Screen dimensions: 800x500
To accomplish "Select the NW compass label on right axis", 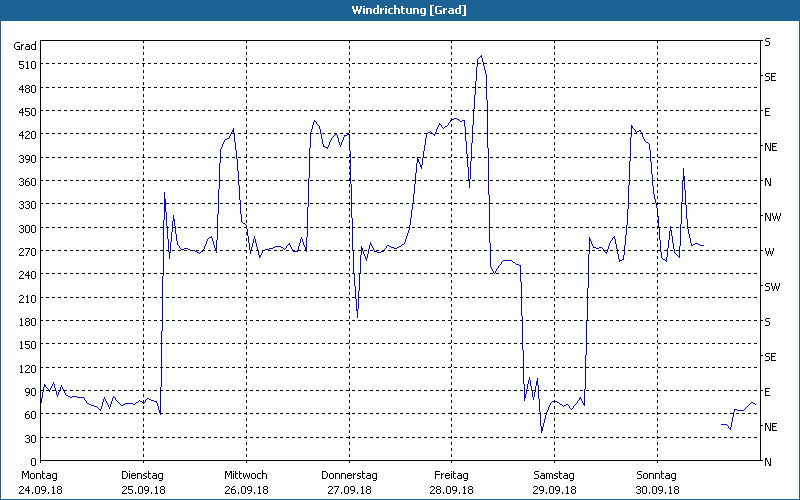I will click(x=772, y=217).
